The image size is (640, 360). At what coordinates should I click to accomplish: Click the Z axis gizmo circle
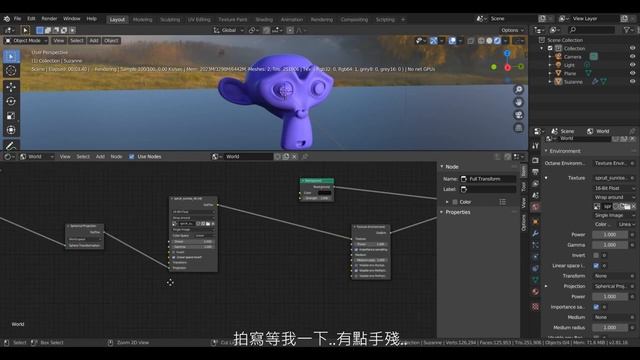[507, 53]
